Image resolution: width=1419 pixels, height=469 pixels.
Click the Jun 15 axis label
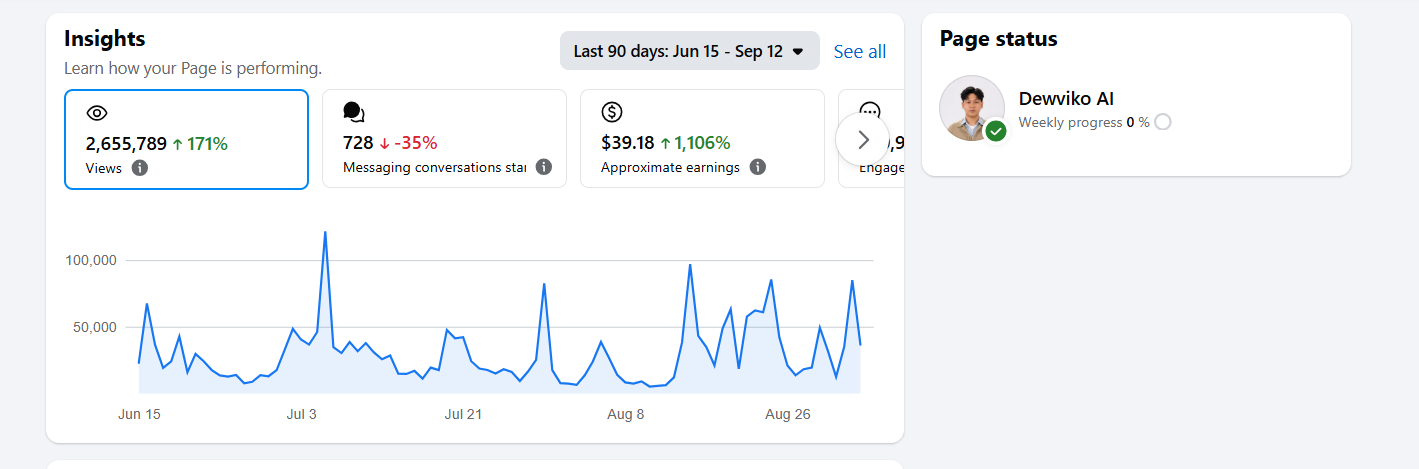(x=139, y=414)
